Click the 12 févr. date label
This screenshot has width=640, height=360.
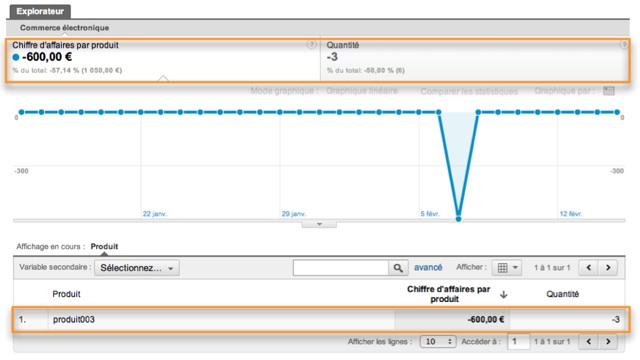(571, 214)
